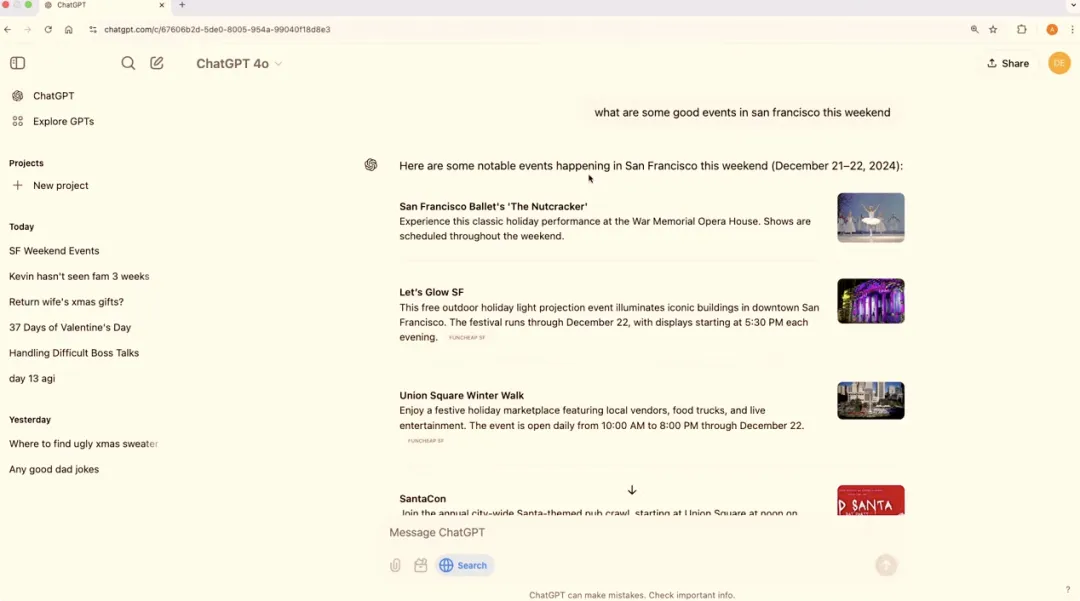The image size is (1080, 601).
Task: Bookmark the page with the star icon
Action: (993, 30)
